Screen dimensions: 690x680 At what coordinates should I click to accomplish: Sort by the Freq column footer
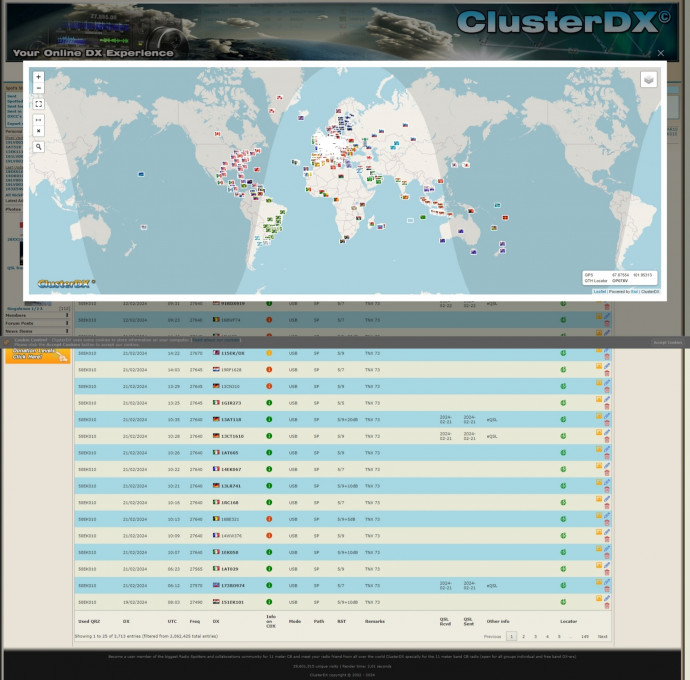tap(195, 621)
